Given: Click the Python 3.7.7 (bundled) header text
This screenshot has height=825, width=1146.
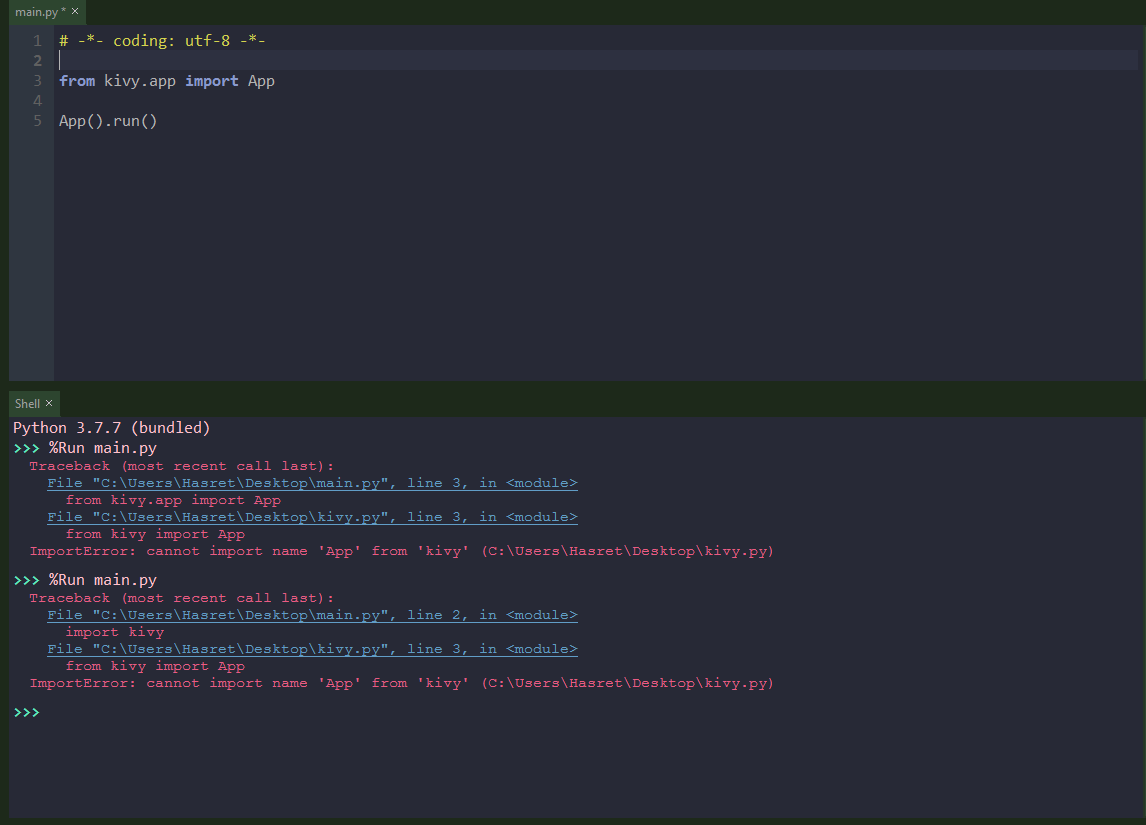Looking at the screenshot, I should coord(112,428).
